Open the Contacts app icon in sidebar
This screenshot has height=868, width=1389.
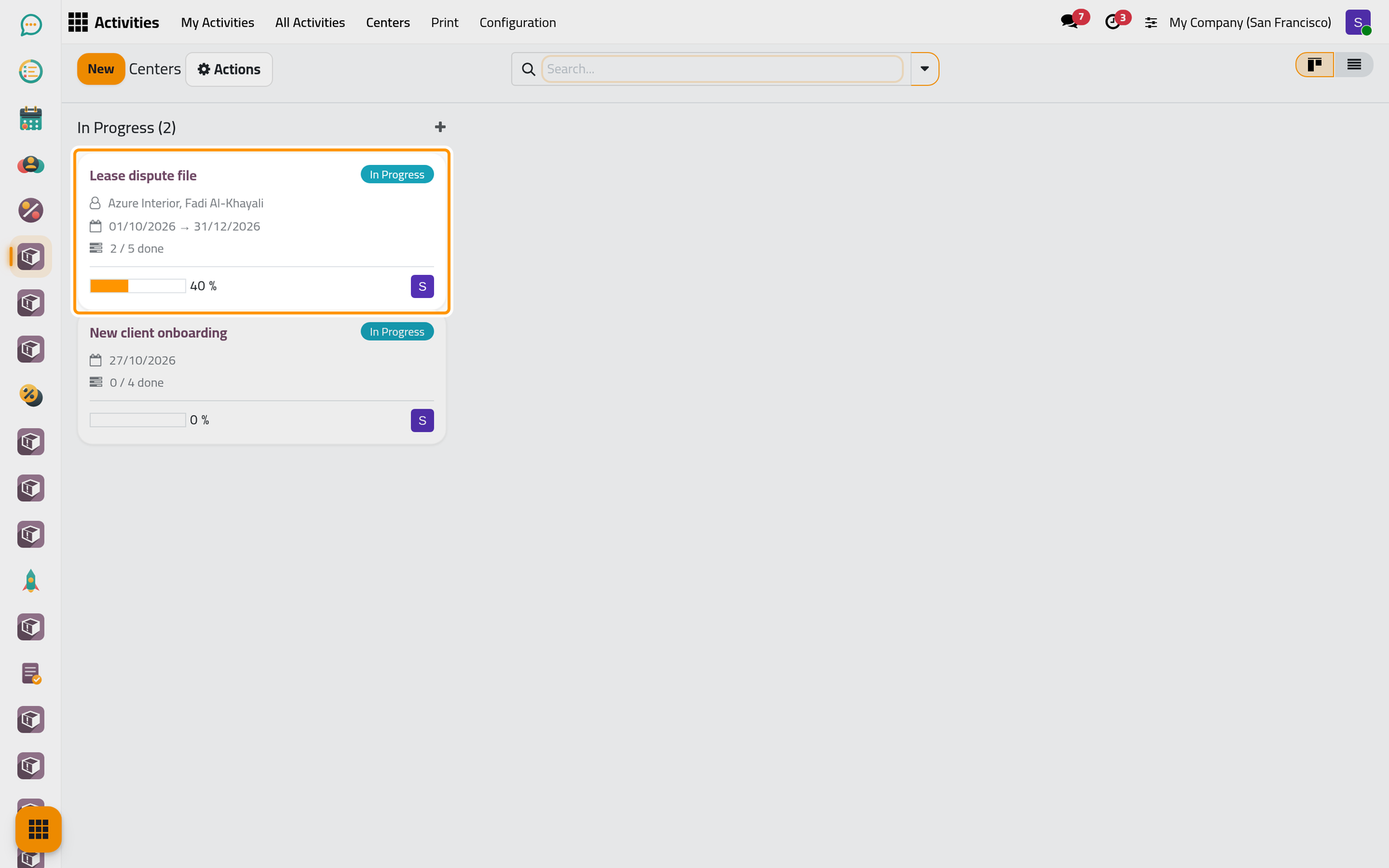click(30, 164)
